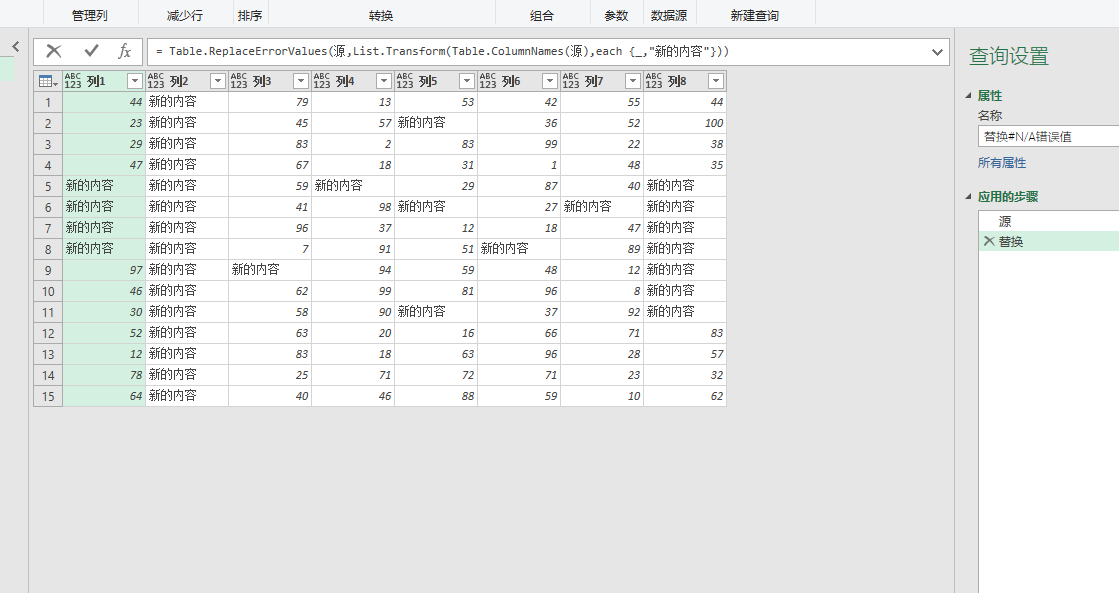Select the 源 step under 应用的步骤
The width and height of the screenshot is (1119, 593).
point(1005,221)
